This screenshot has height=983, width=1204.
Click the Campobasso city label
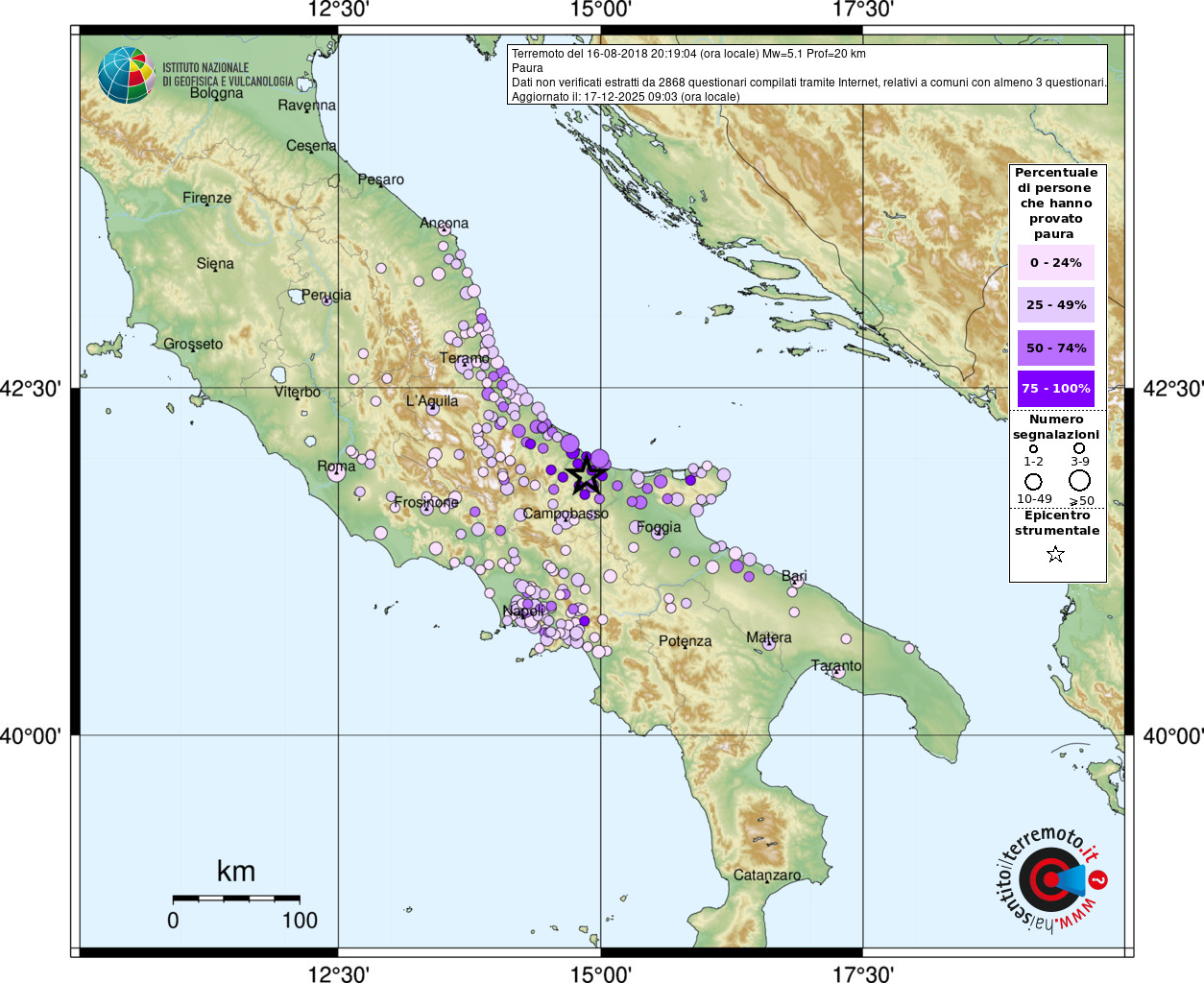coord(566,514)
